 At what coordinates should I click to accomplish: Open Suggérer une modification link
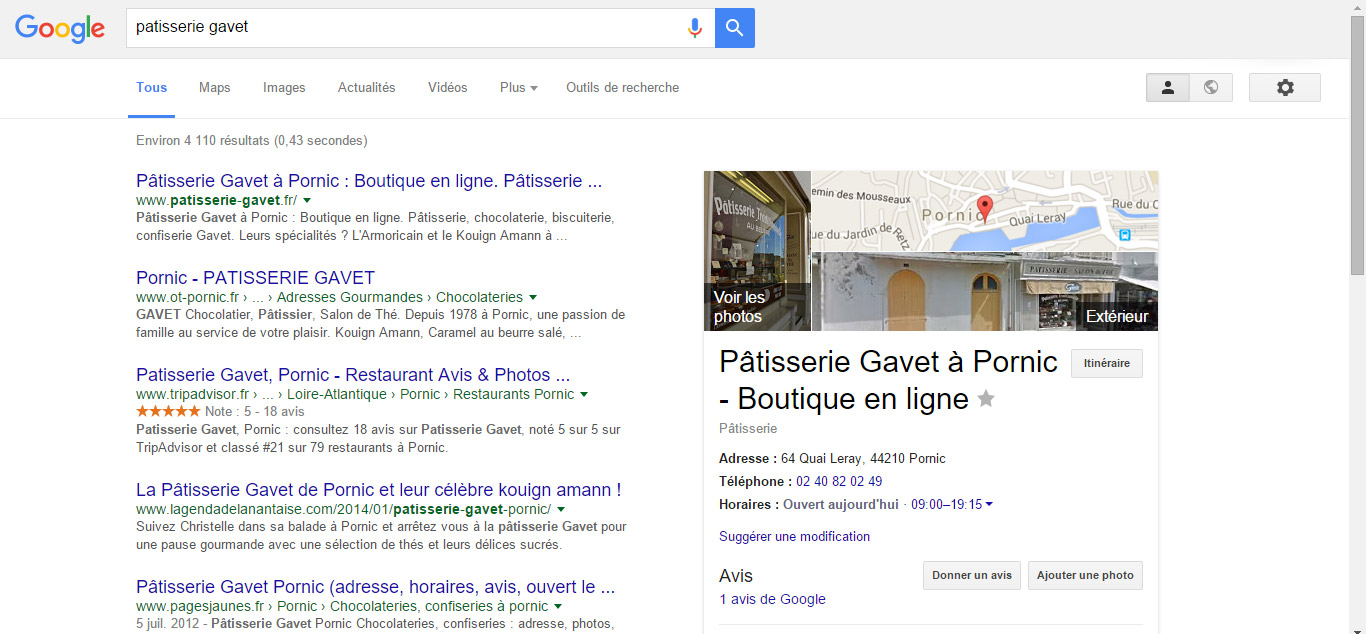point(794,536)
